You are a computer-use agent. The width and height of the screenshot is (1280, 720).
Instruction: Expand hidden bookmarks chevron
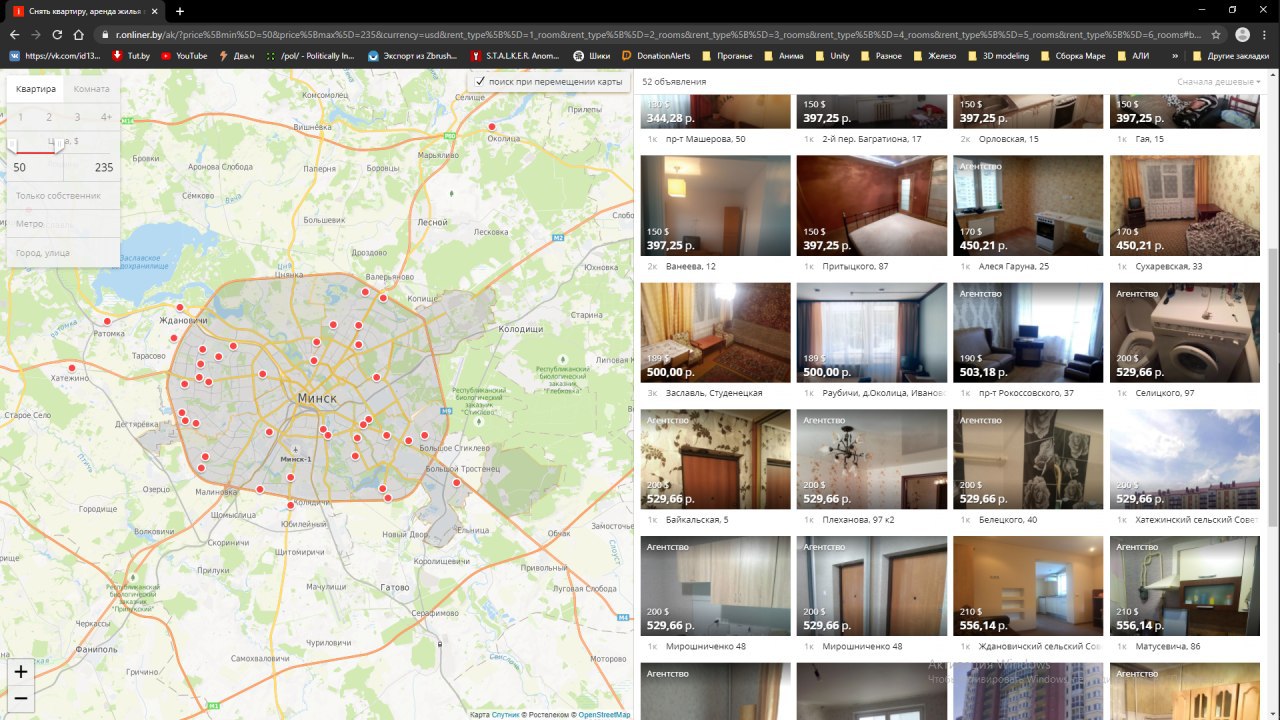(1175, 56)
